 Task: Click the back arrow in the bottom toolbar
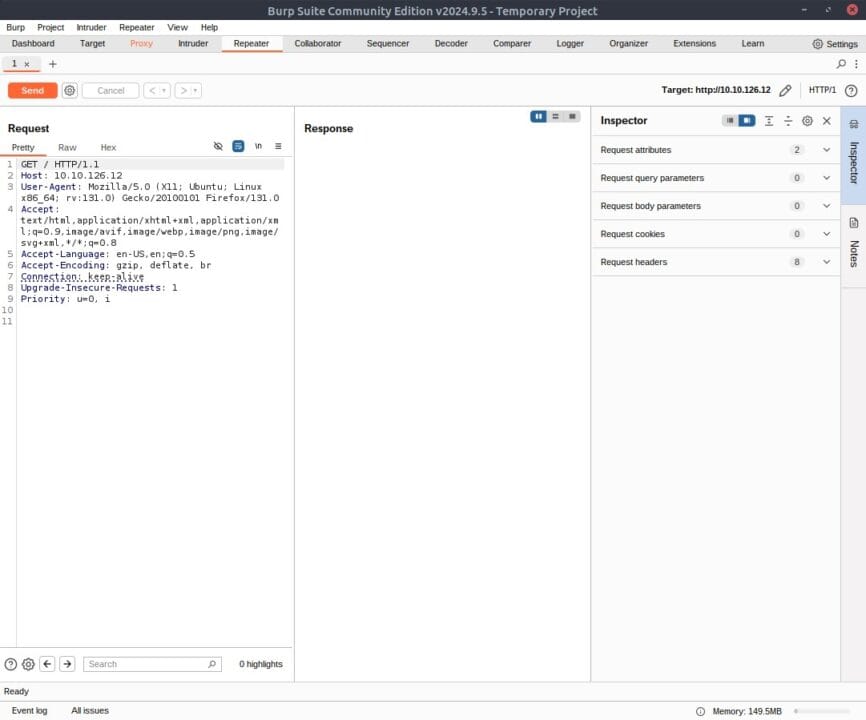coord(46,663)
